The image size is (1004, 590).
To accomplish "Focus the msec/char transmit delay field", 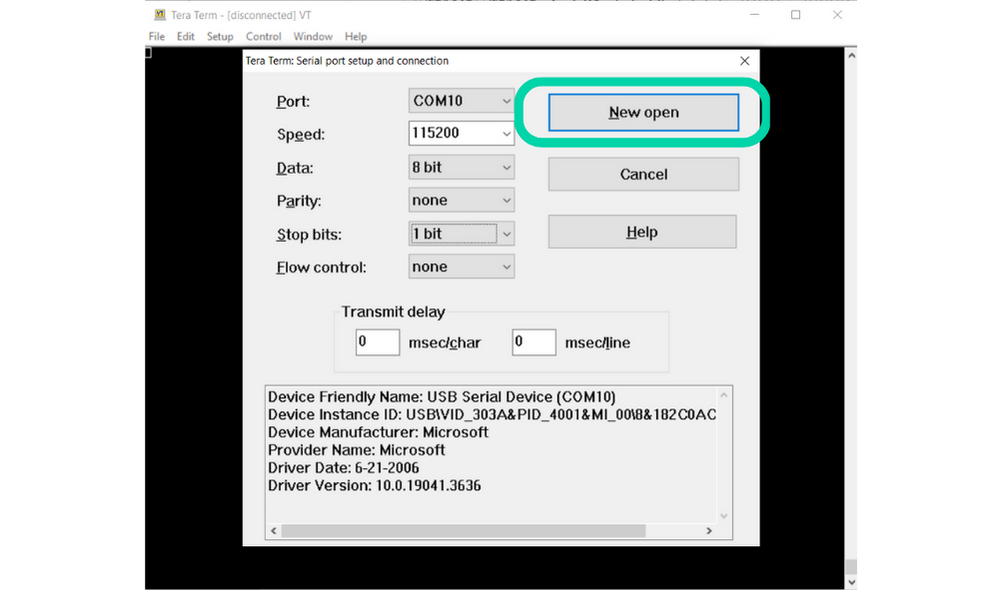I will point(377,342).
